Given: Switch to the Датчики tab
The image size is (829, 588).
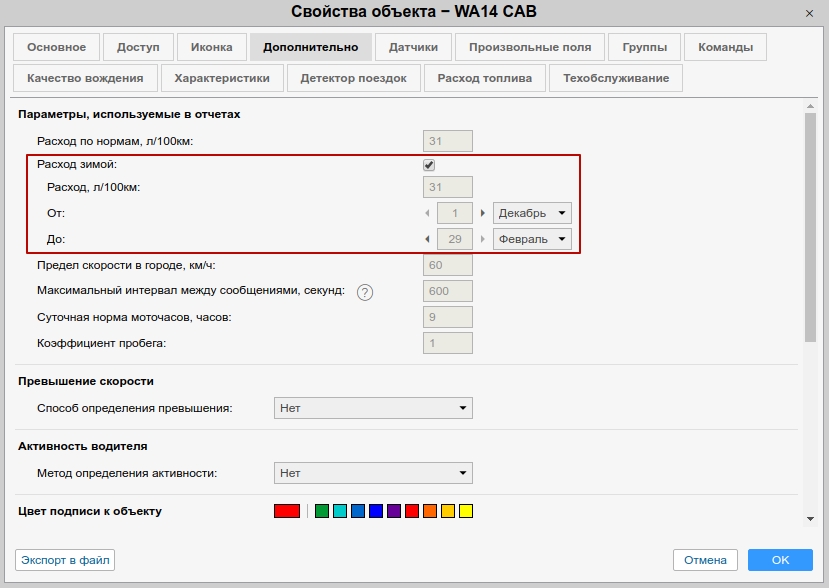Looking at the screenshot, I should (413, 47).
